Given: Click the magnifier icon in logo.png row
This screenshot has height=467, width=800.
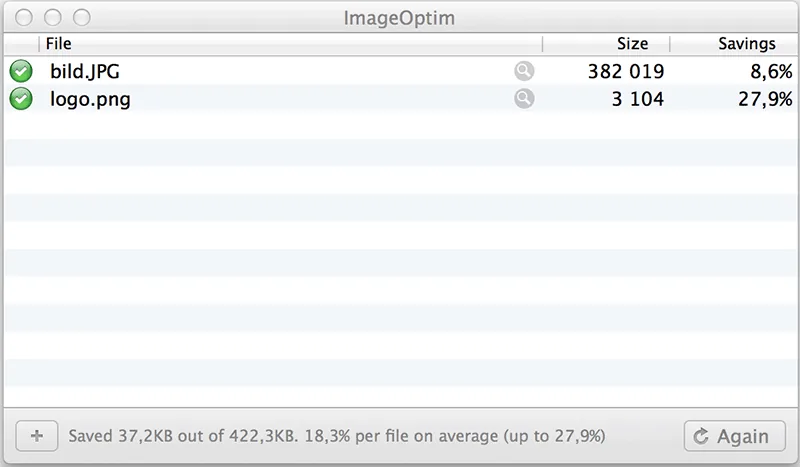Looking at the screenshot, I should pos(524,99).
